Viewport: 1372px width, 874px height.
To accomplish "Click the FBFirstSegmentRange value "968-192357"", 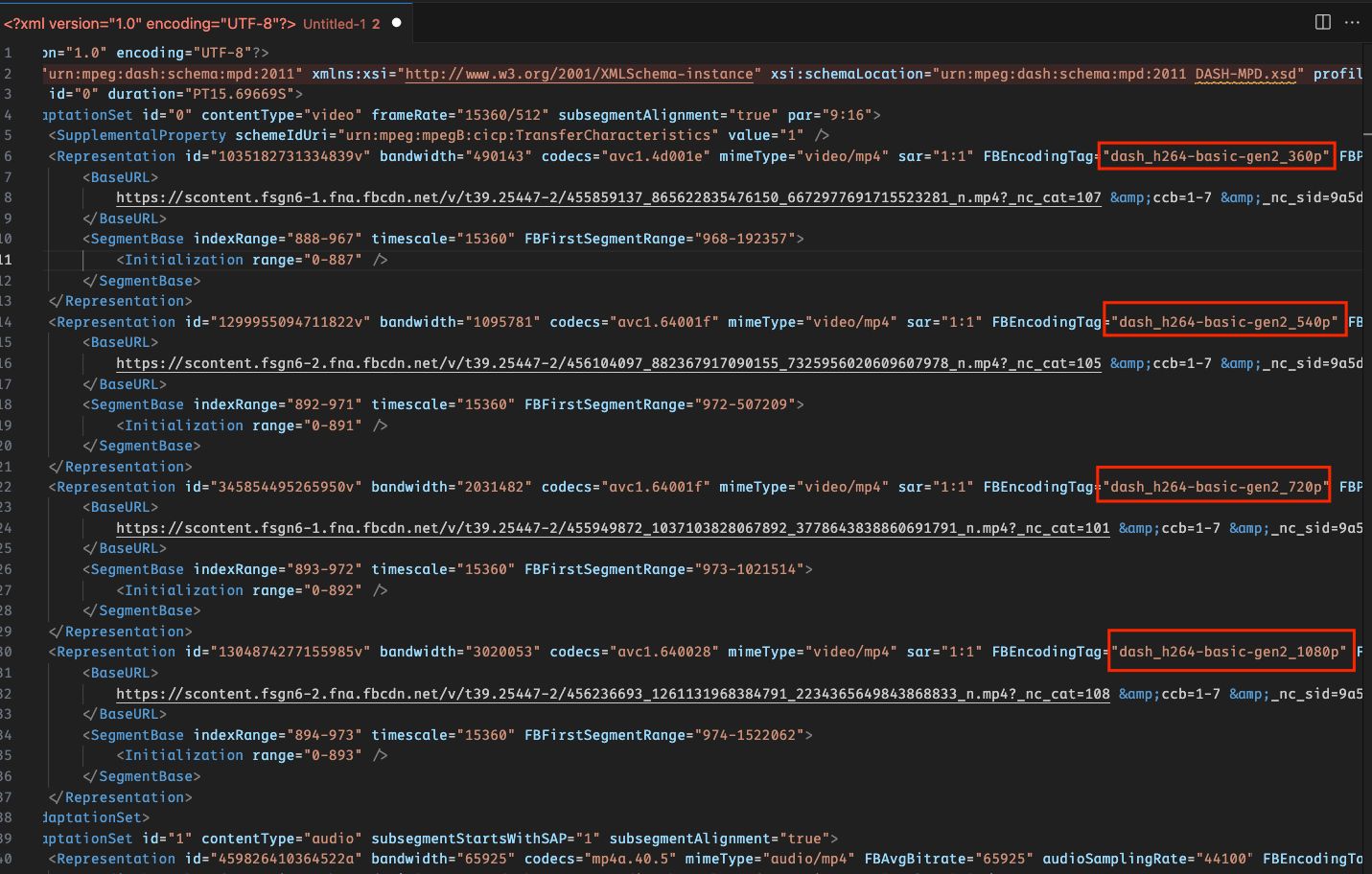I will 736,239.
